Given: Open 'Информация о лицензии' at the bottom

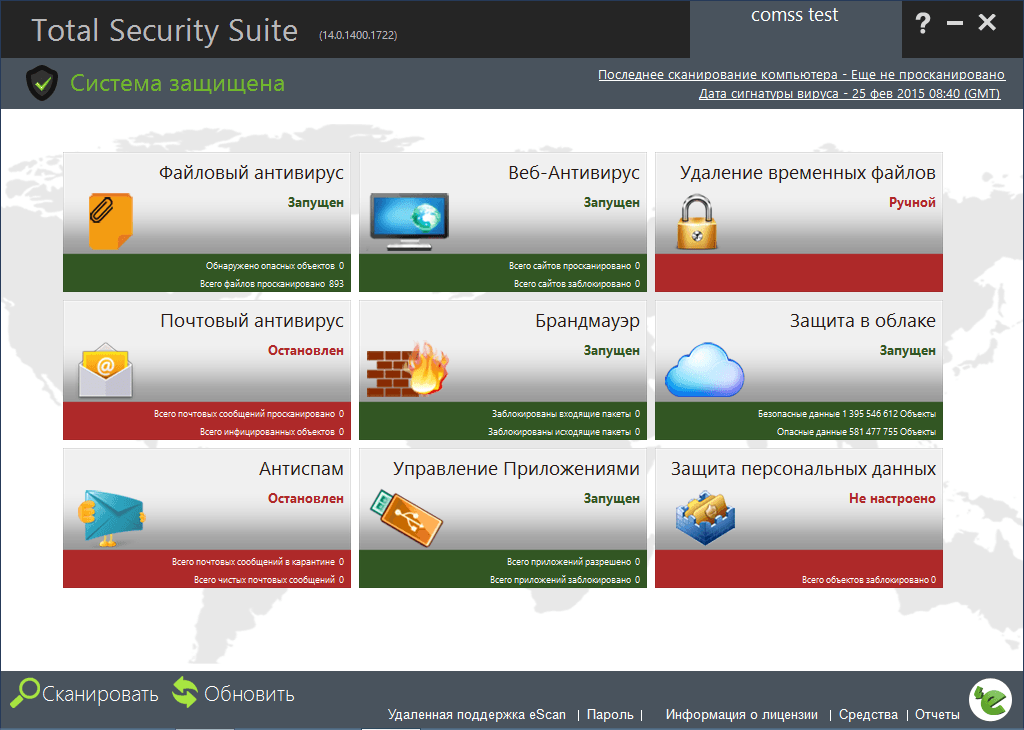Looking at the screenshot, I should point(742,714).
